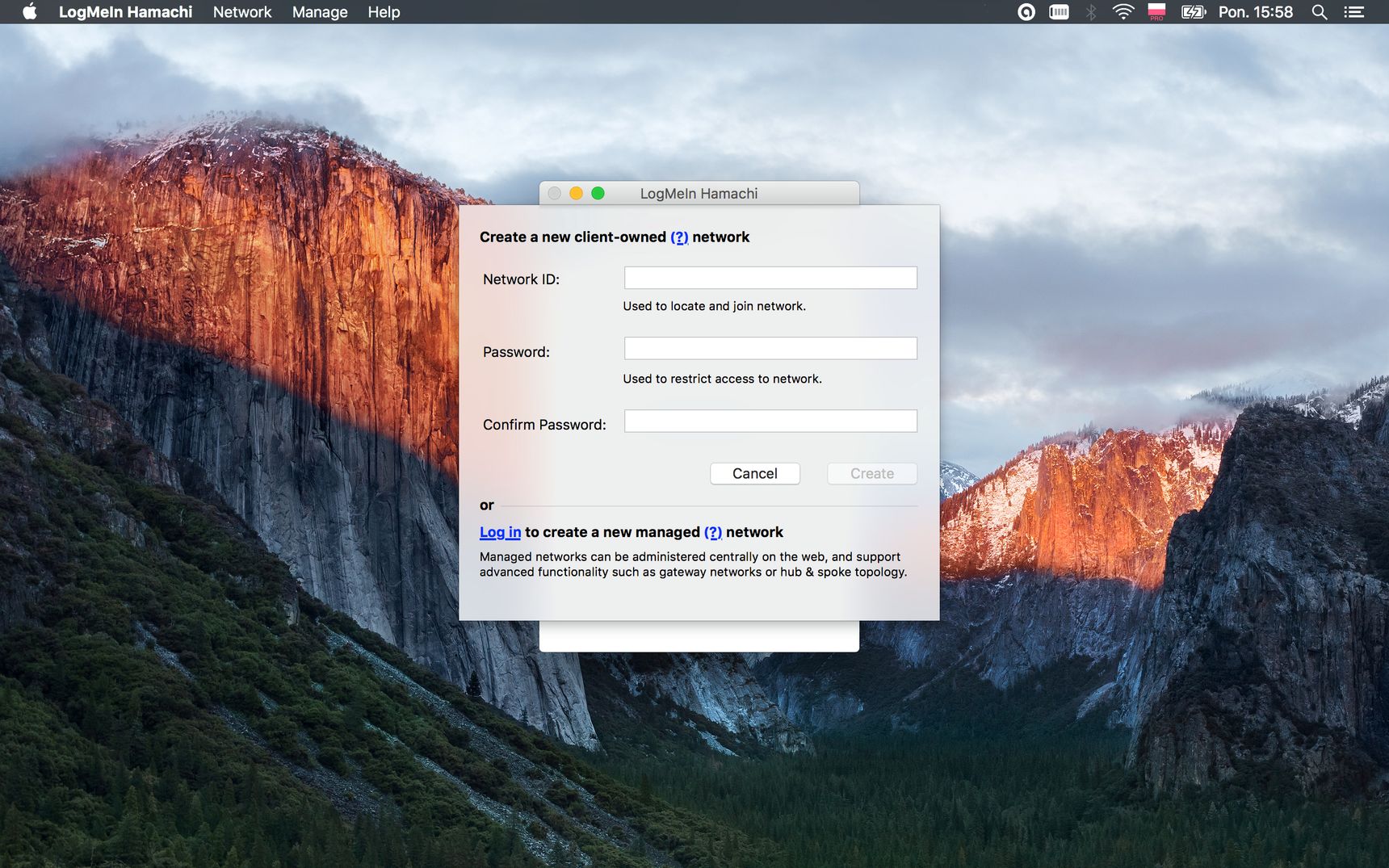This screenshot has width=1389, height=868.
Task: Zoom the LogMeIn Hamachi window with green button
Action: click(598, 193)
